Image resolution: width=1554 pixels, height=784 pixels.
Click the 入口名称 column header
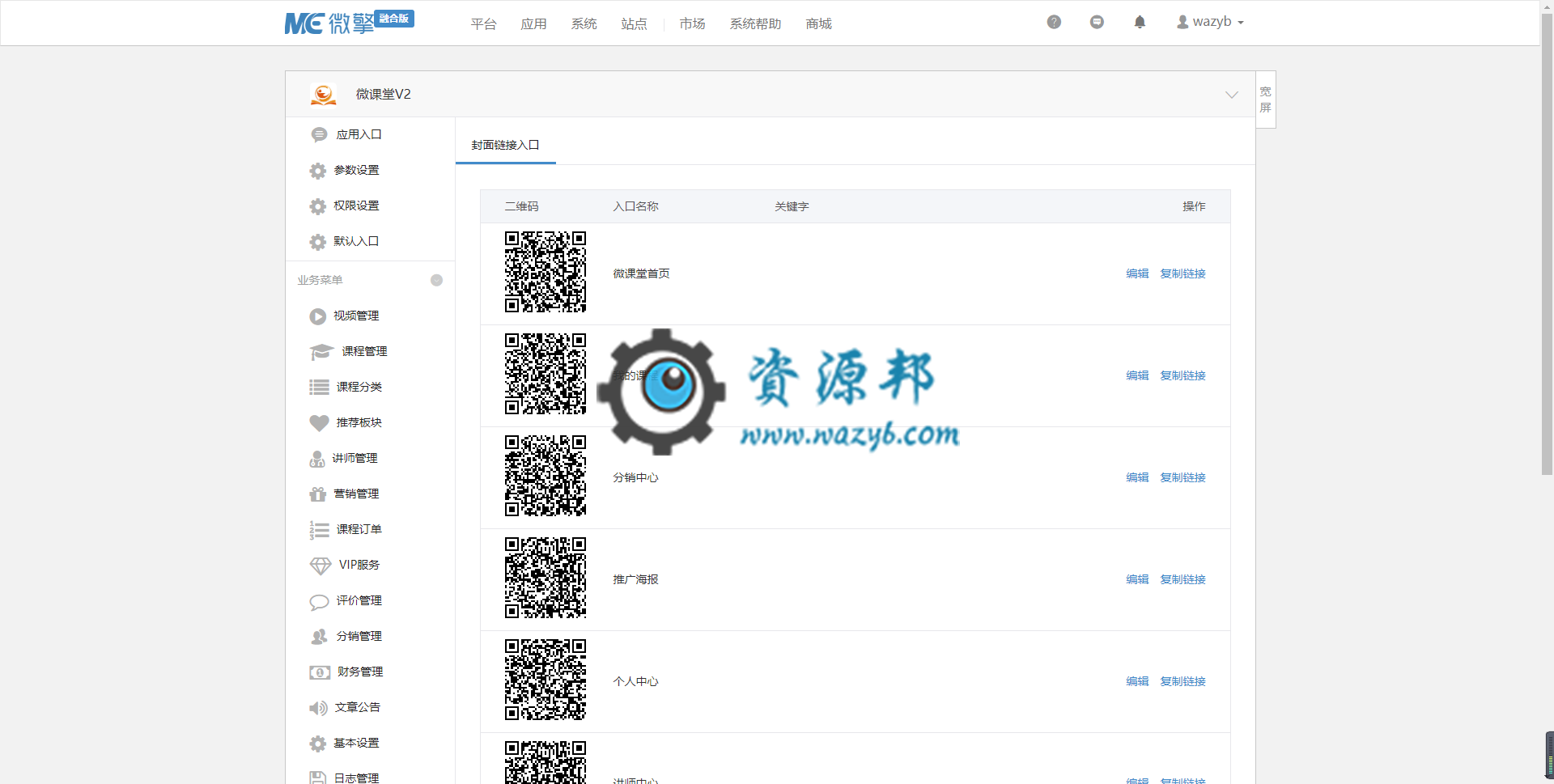click(635, 206)
